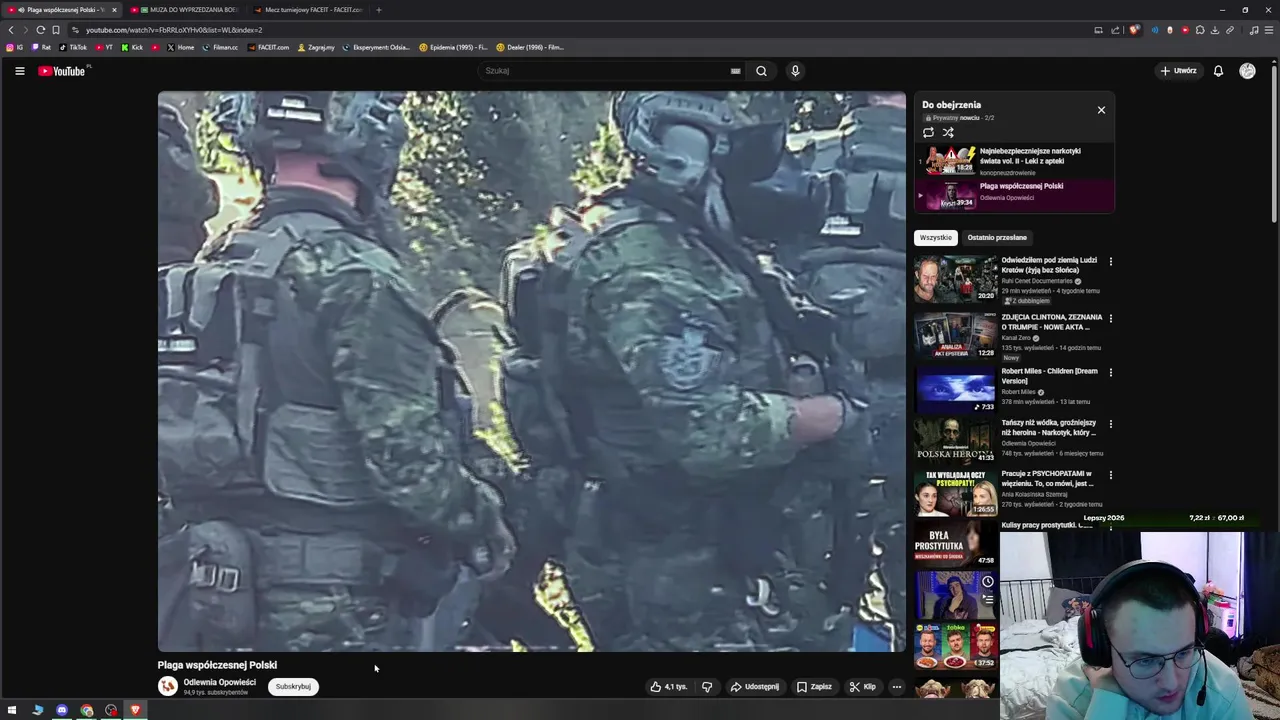This screenshot has height=720, width=1280.
Task: Open the Epidemia (1995) bookmark
Action: click(x=453, y=47)
